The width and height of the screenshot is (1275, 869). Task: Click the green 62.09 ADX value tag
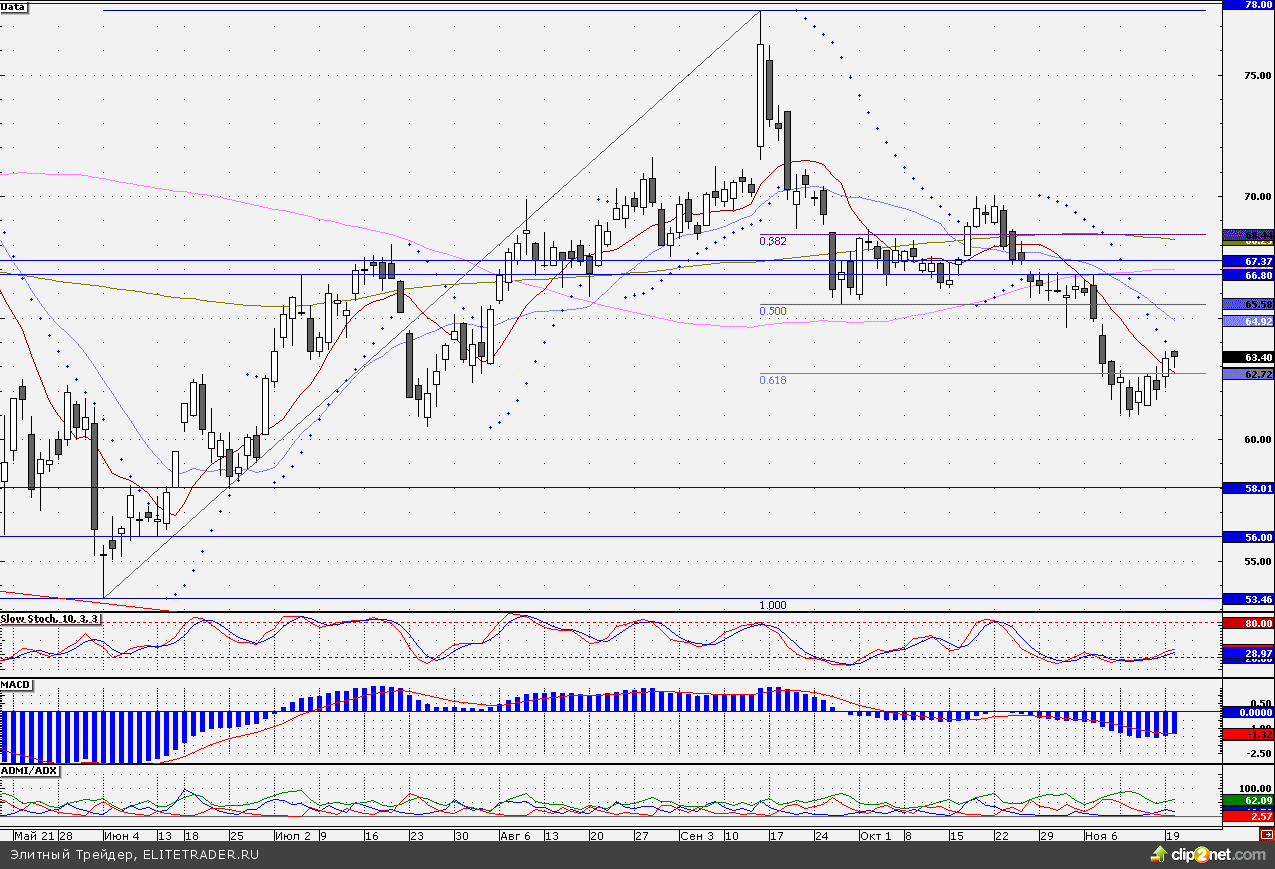tap(1248, 801)
